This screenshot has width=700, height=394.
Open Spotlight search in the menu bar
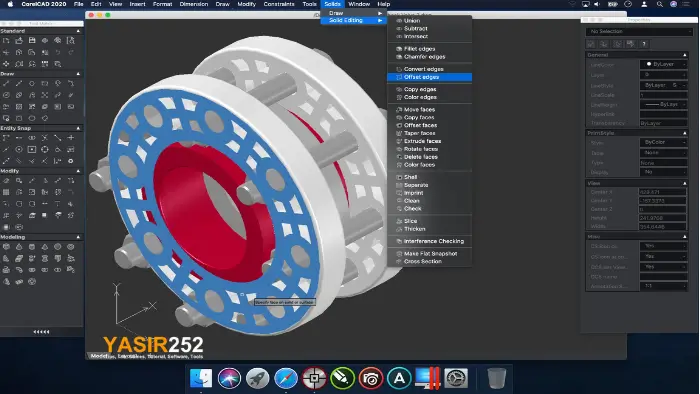(x=659, y=4)
